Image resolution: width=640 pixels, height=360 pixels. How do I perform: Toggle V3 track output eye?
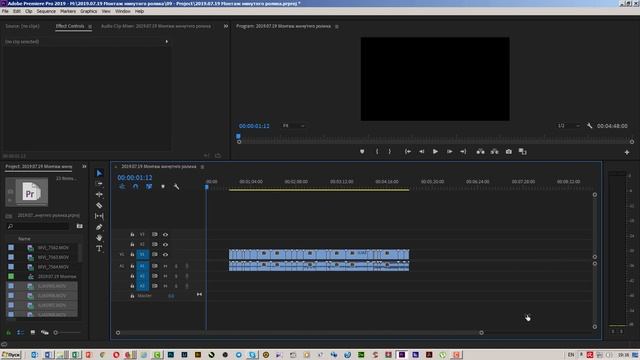(165, 234)
